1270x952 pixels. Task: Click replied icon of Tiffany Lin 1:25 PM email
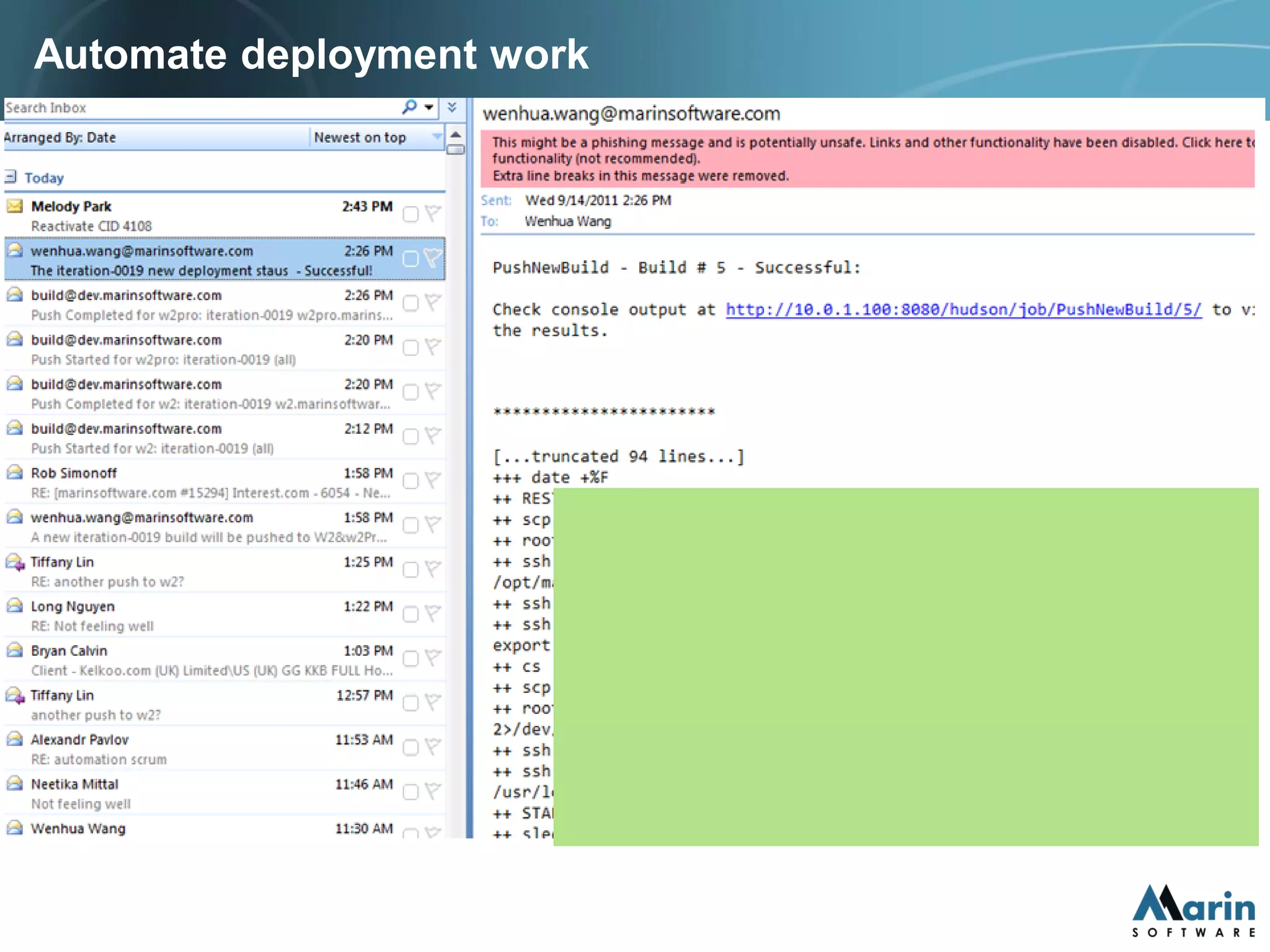coord(15,562)
